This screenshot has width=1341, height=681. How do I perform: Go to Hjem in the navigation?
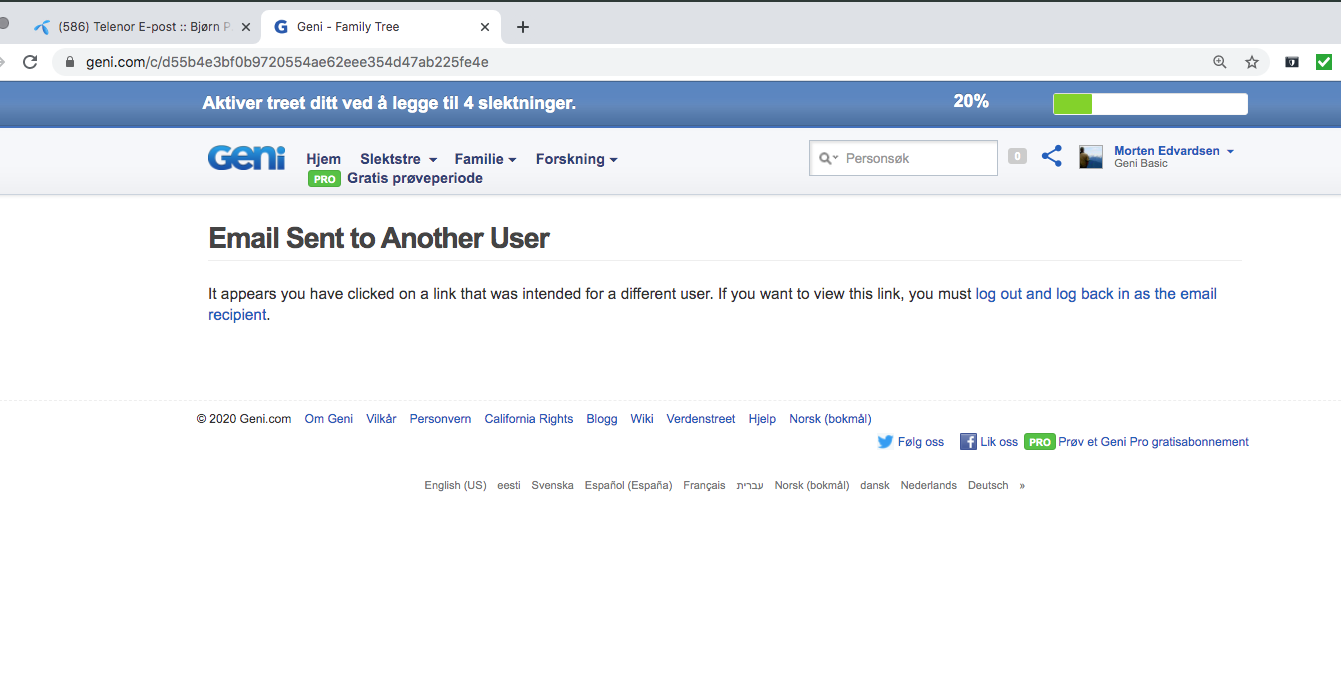pos(323,159)
